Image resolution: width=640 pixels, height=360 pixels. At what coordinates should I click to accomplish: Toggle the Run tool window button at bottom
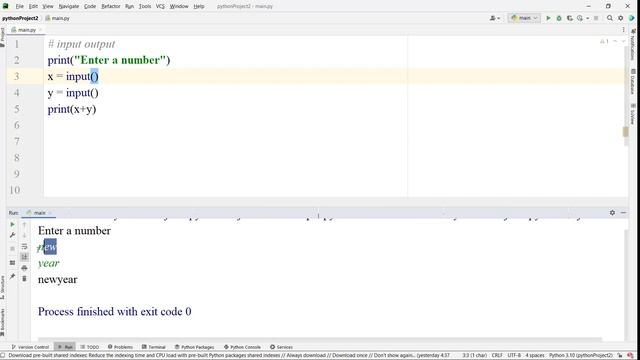click(x=64, y=347)
